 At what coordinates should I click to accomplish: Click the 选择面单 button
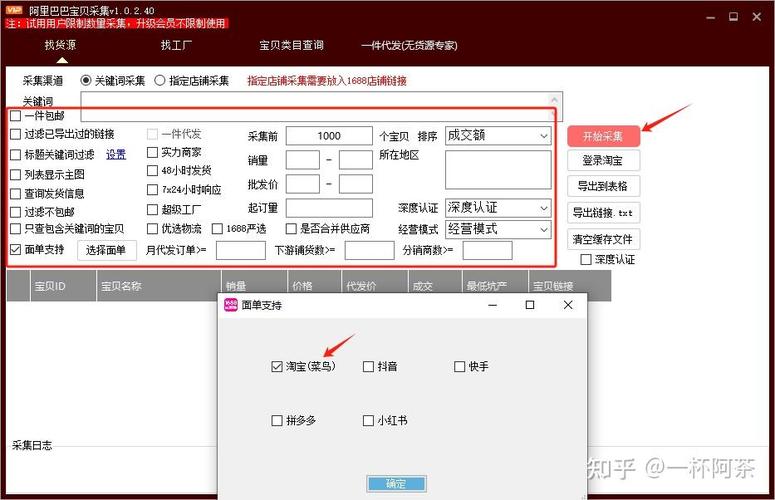[x=107, y=250]
